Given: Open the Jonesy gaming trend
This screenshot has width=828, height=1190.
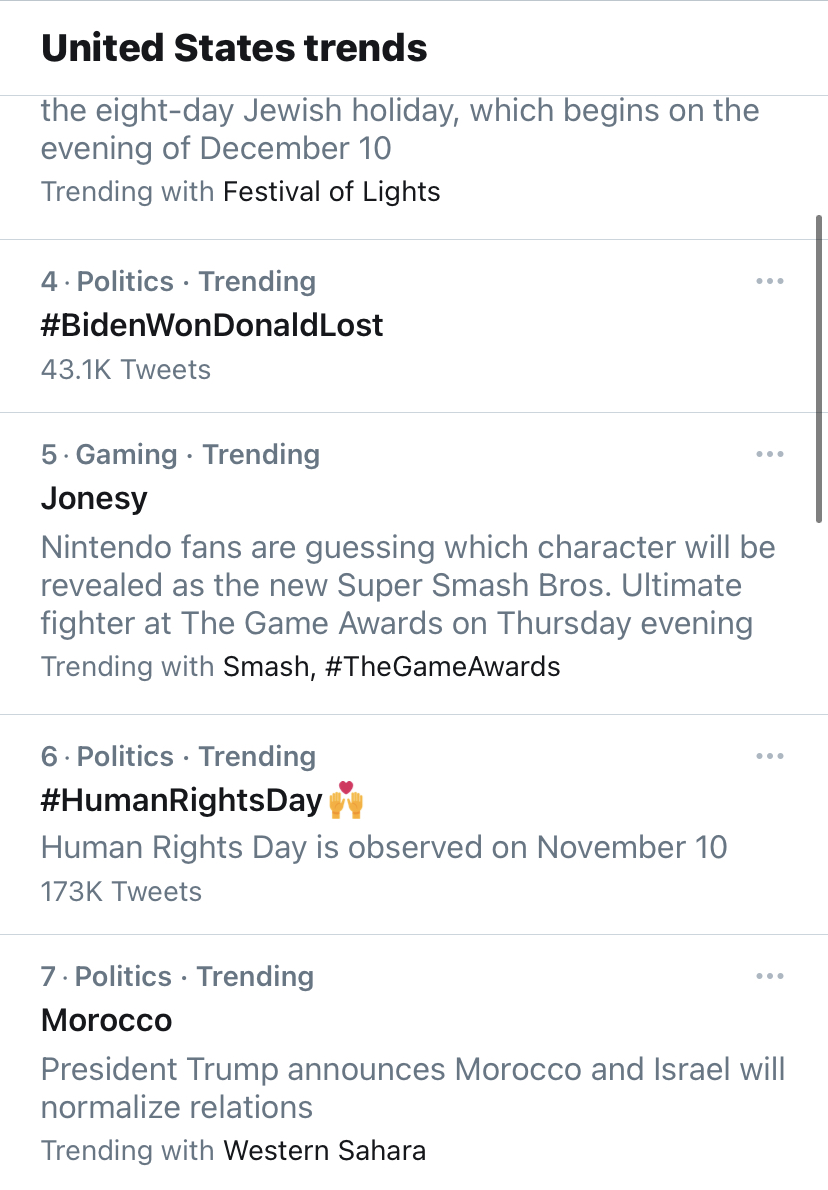Looking at the screenshot, I should (94, 499).
